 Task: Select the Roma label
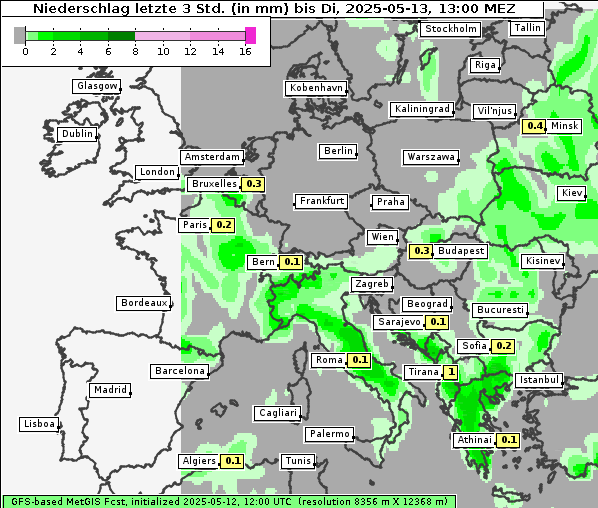pyautogui.click(x=329, y=360)
